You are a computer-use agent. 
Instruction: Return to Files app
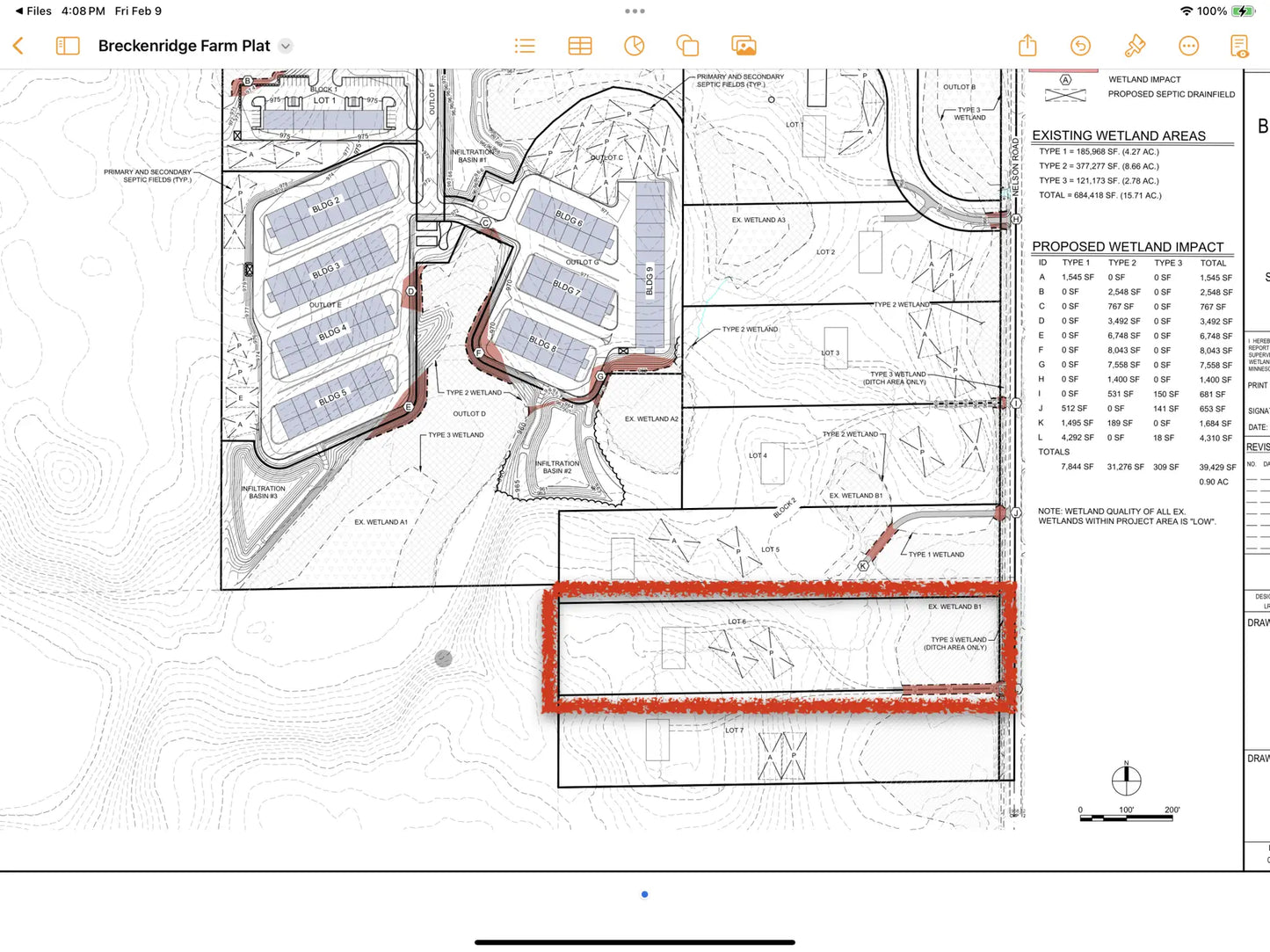[33, 11]
